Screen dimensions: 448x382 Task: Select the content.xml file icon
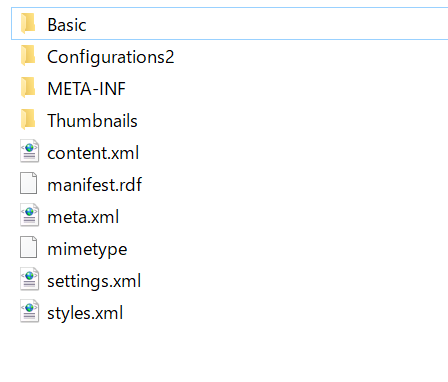pos(29,151)
